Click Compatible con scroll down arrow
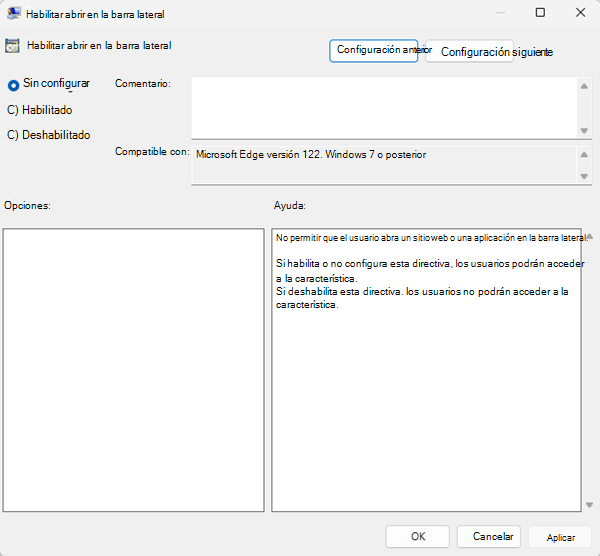Viewport: 600px width, 556px height. point(584,176)
